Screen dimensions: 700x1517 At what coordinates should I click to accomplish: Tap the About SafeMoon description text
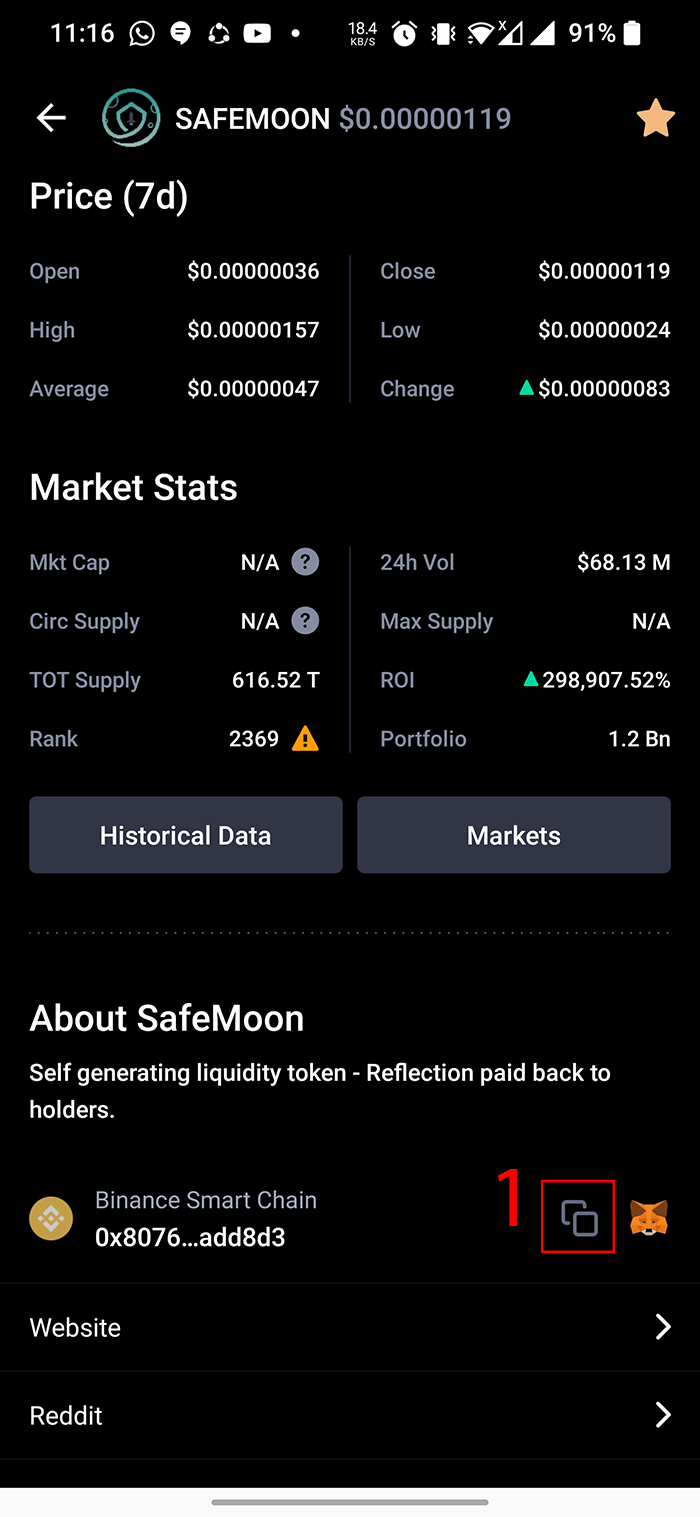click(x=320, y=1091)
